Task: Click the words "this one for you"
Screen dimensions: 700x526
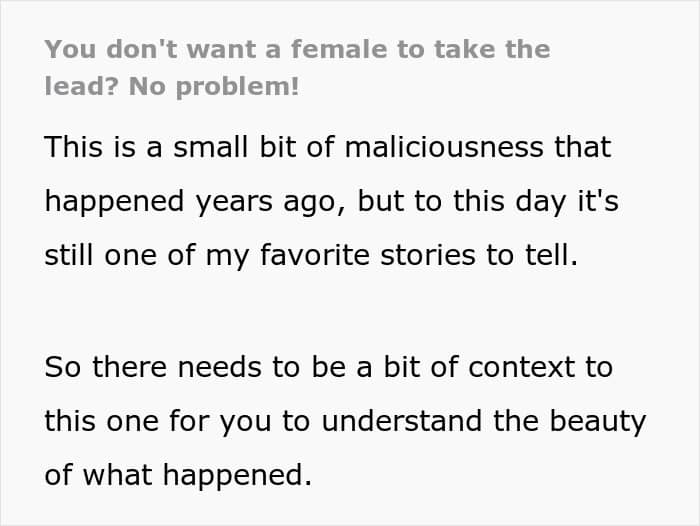Action: pyautogui.click(x=158, y=422)
